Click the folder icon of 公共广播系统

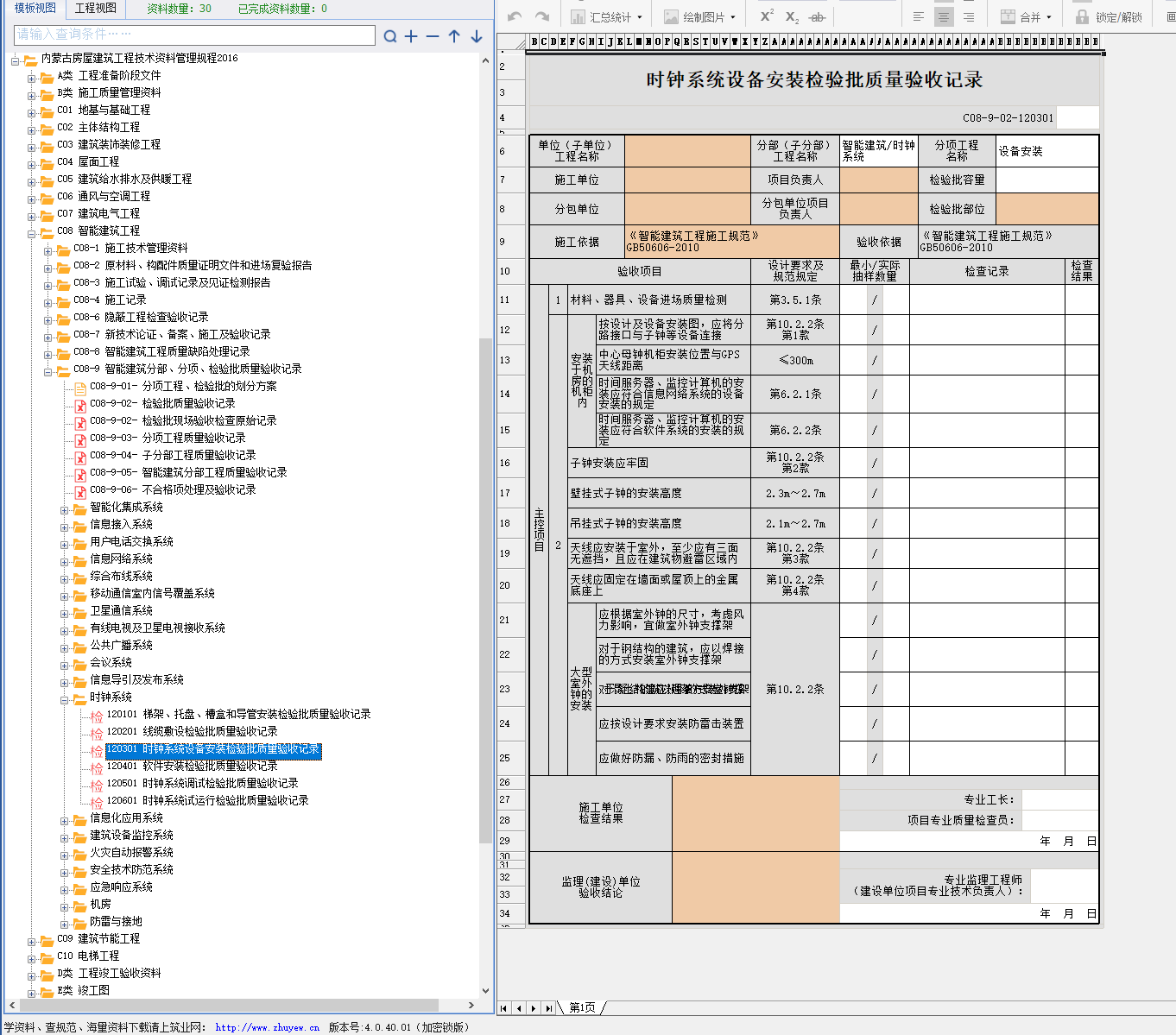point(79,647)
